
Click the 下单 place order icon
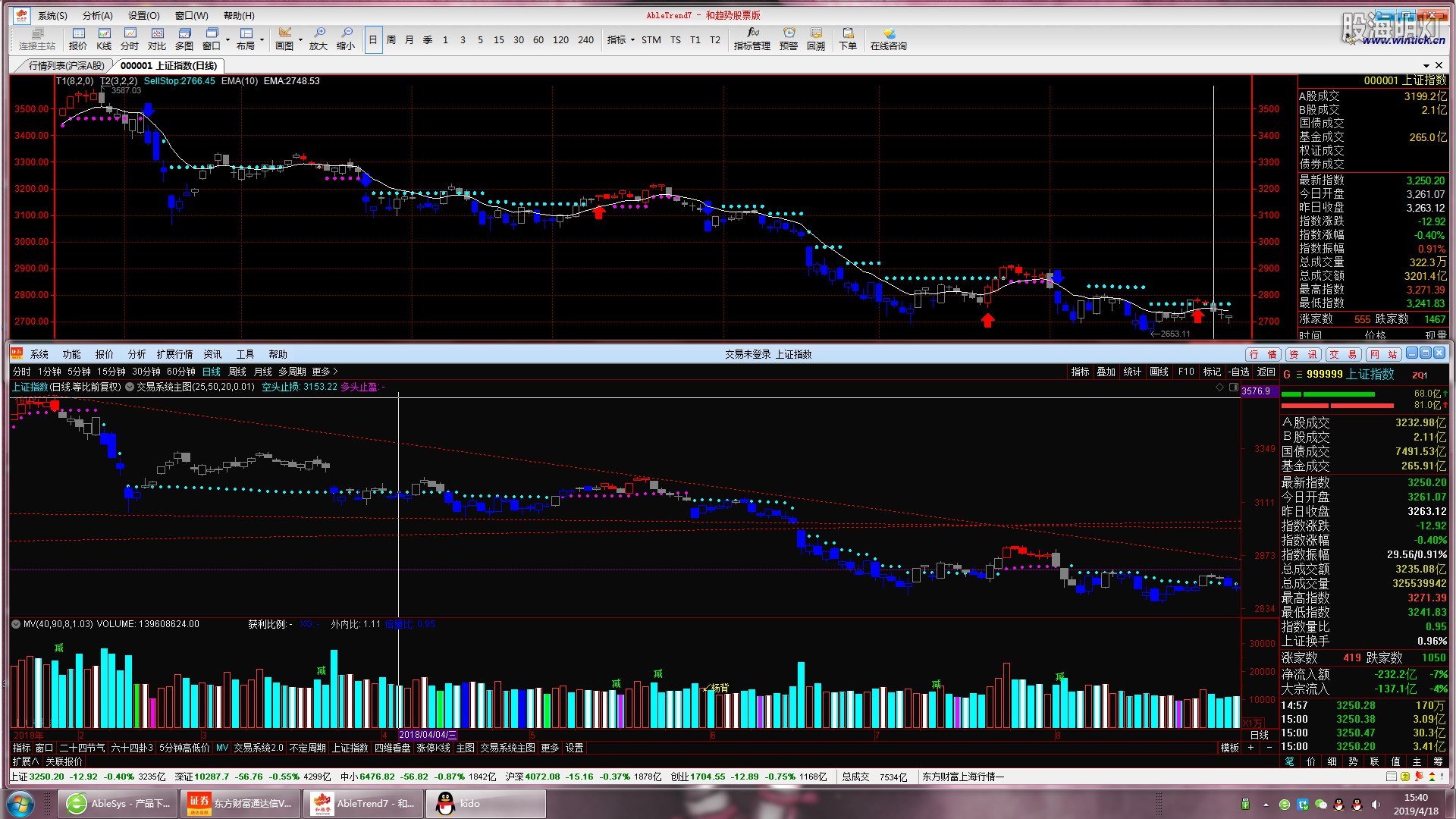point(848,39)
